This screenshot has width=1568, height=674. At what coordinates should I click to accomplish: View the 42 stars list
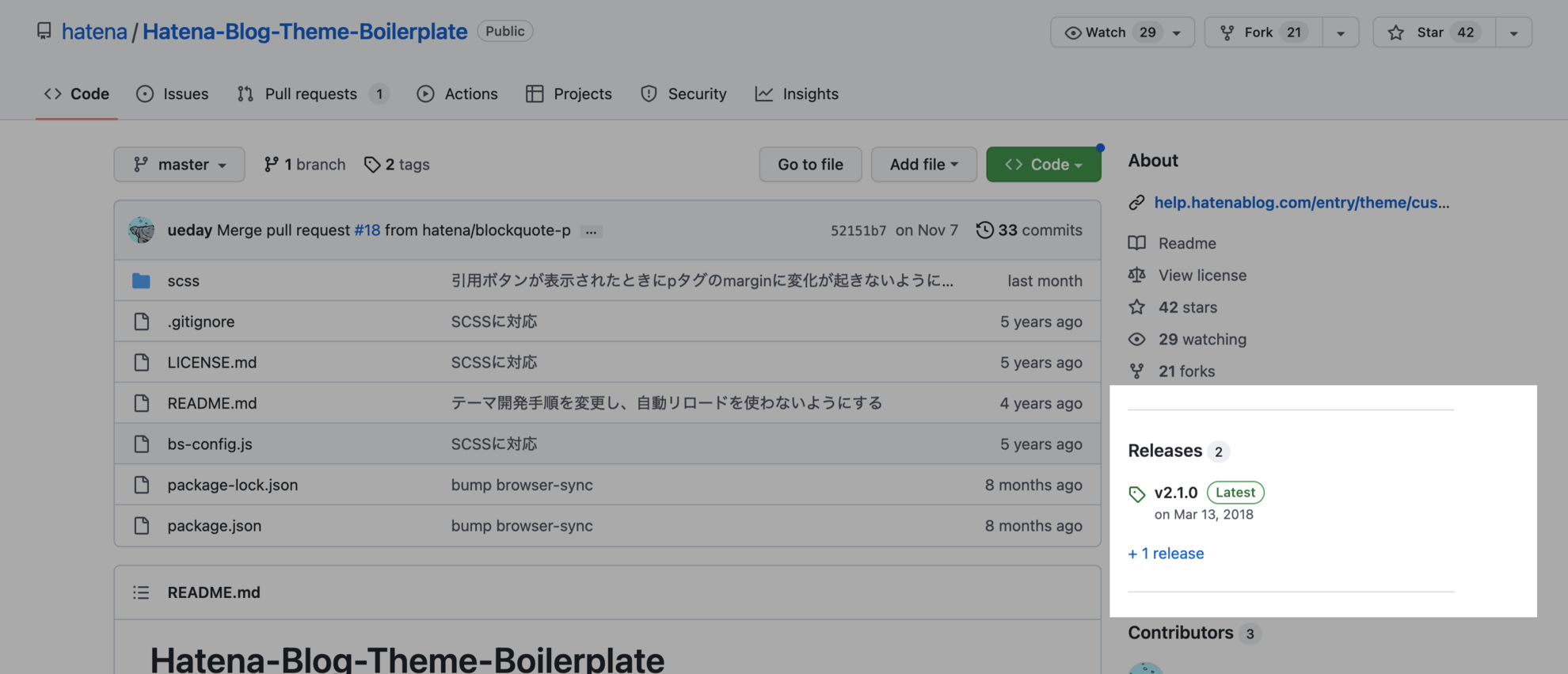coord(1187,307)
